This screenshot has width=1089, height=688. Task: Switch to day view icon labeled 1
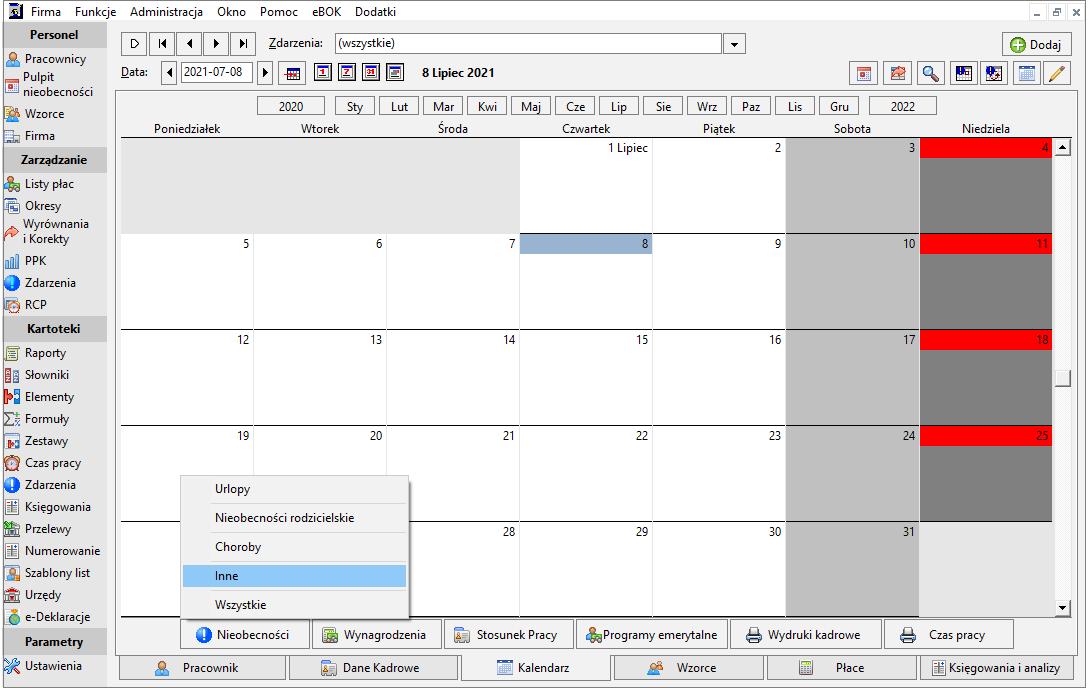coord(322,72)
